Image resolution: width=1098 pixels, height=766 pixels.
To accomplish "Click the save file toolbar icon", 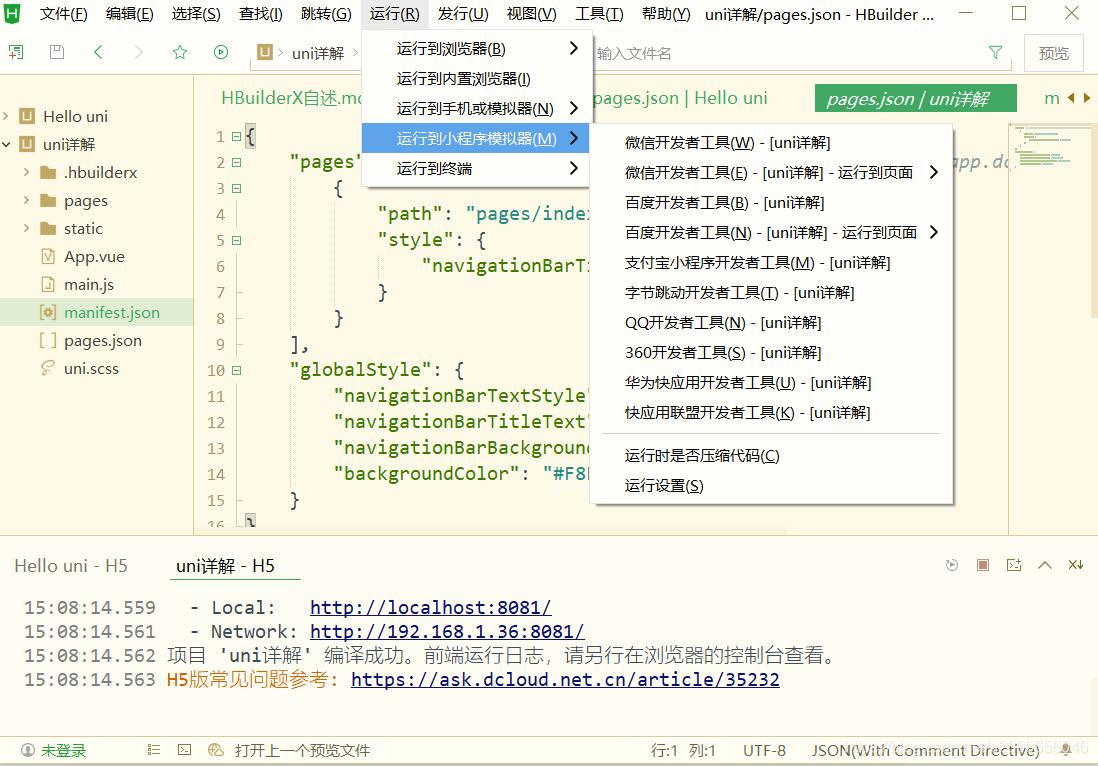I will pos(57,52).
